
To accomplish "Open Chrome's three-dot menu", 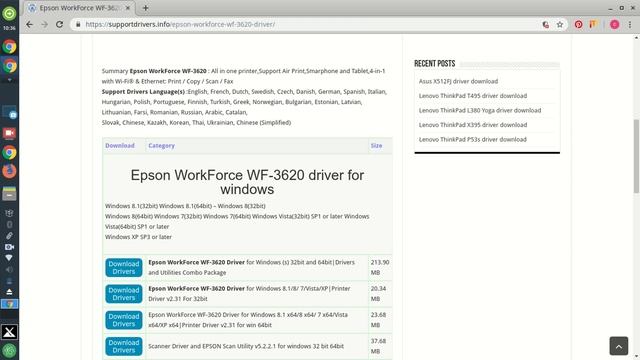I will coord(630,24).
